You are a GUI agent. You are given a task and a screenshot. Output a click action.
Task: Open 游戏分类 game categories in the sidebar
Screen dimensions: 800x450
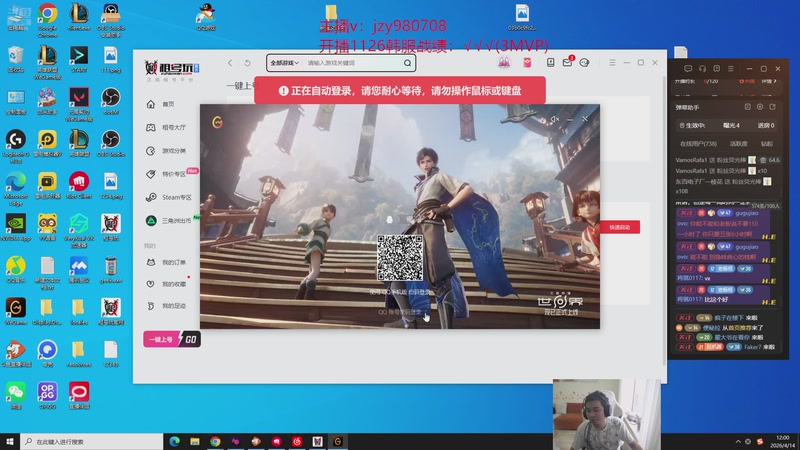(x=166, y=151)
